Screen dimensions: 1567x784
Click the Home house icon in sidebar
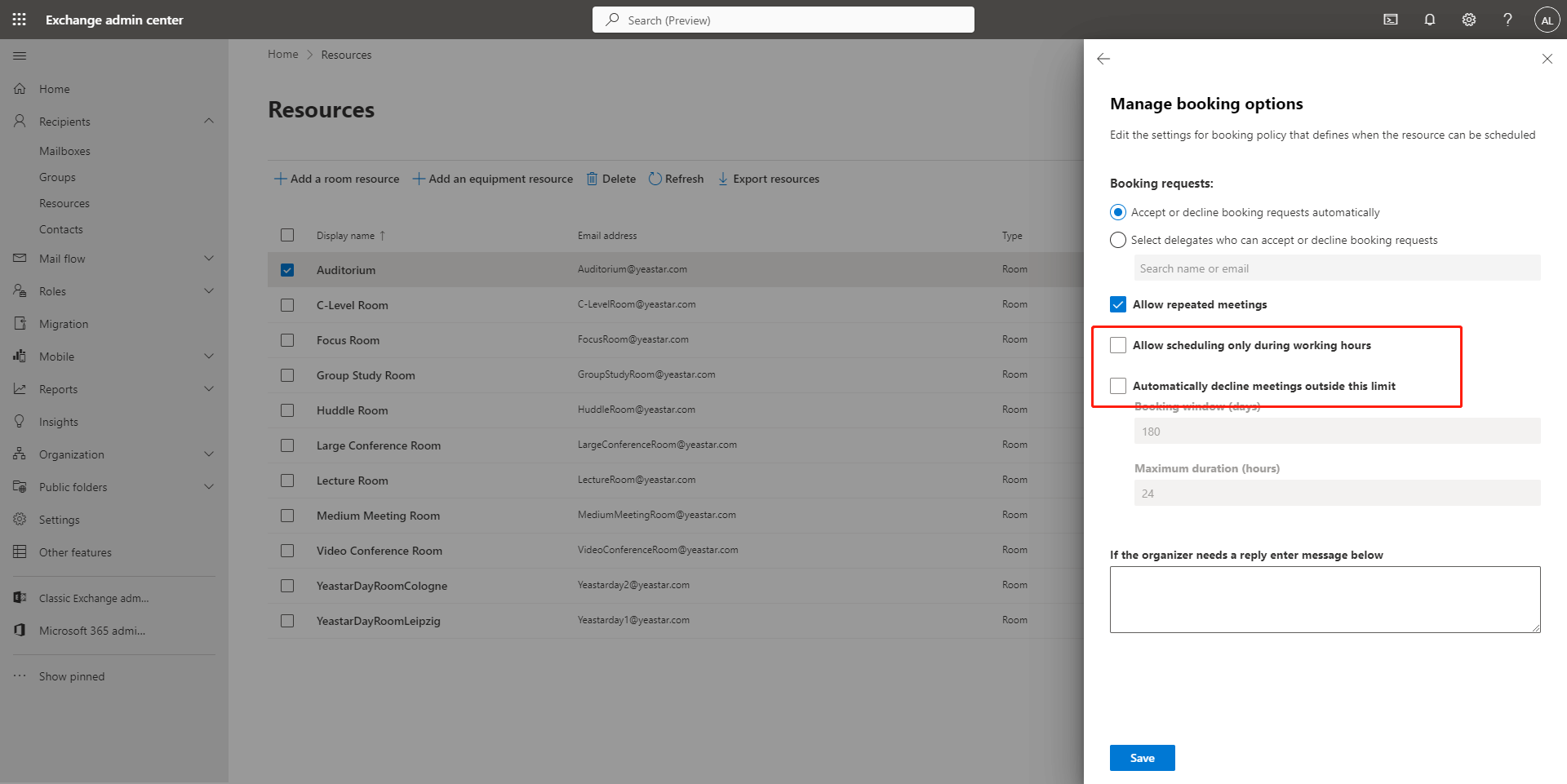tap(20, 88)
